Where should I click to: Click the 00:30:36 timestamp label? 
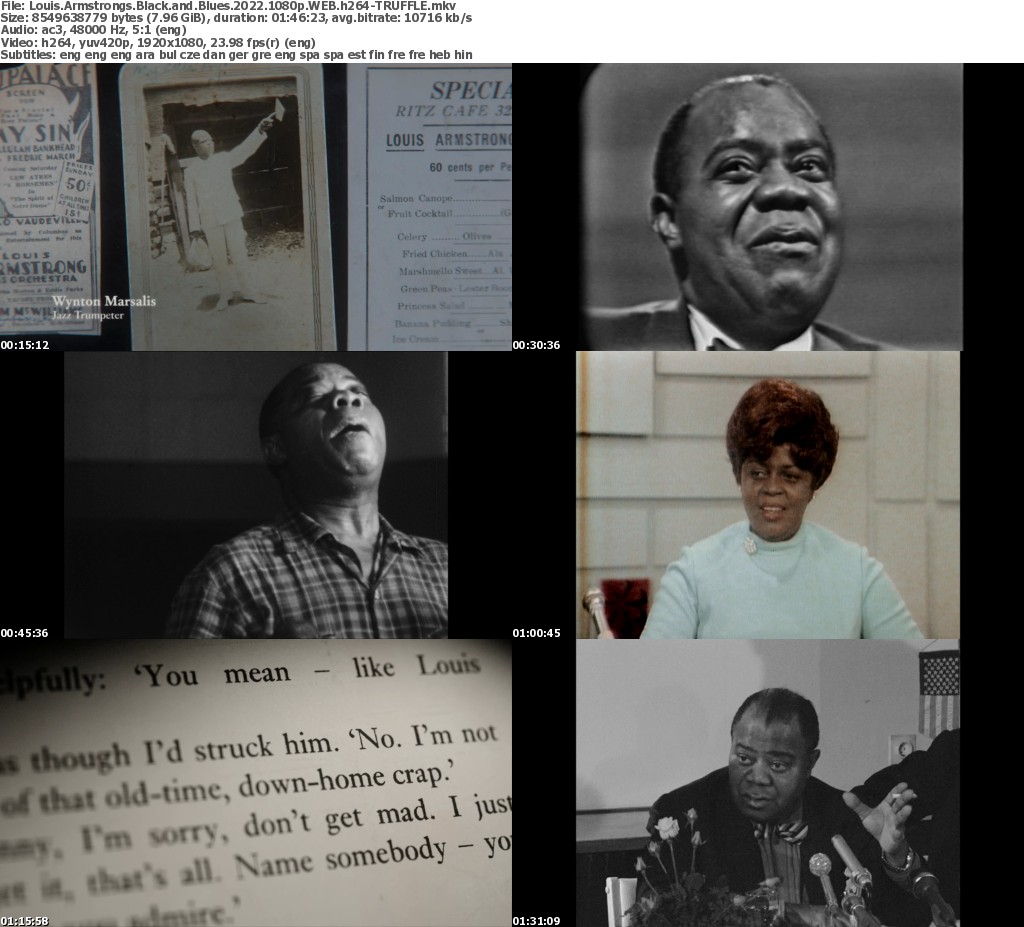536,345
